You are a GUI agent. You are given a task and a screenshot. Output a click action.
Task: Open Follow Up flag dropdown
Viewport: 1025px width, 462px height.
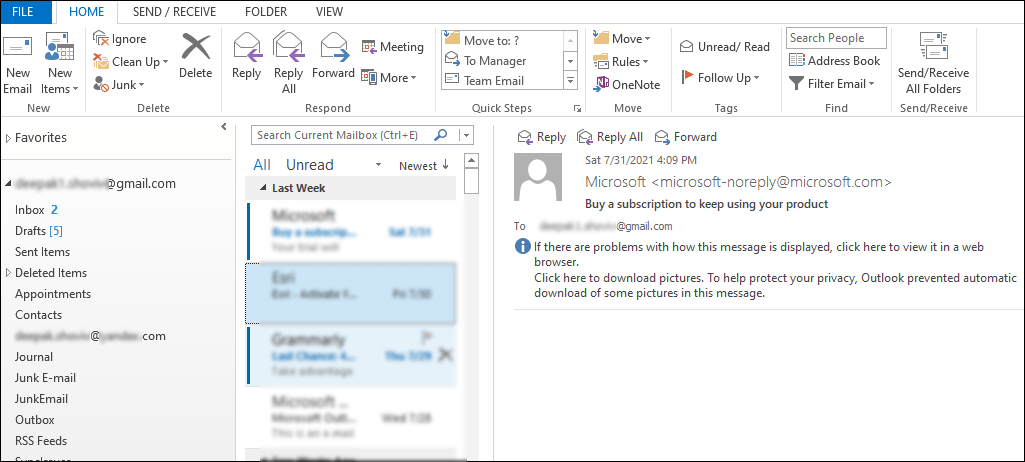(720, 78)
